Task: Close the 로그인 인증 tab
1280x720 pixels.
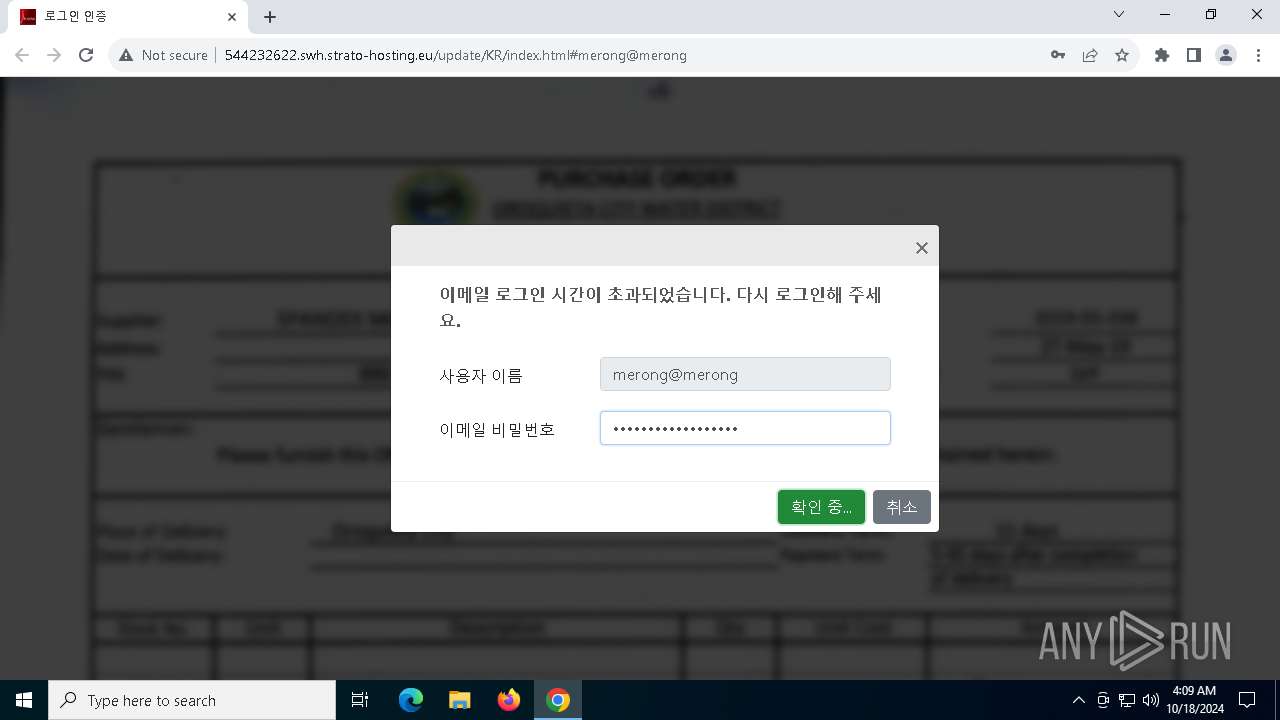Action: tap(231, 16)
